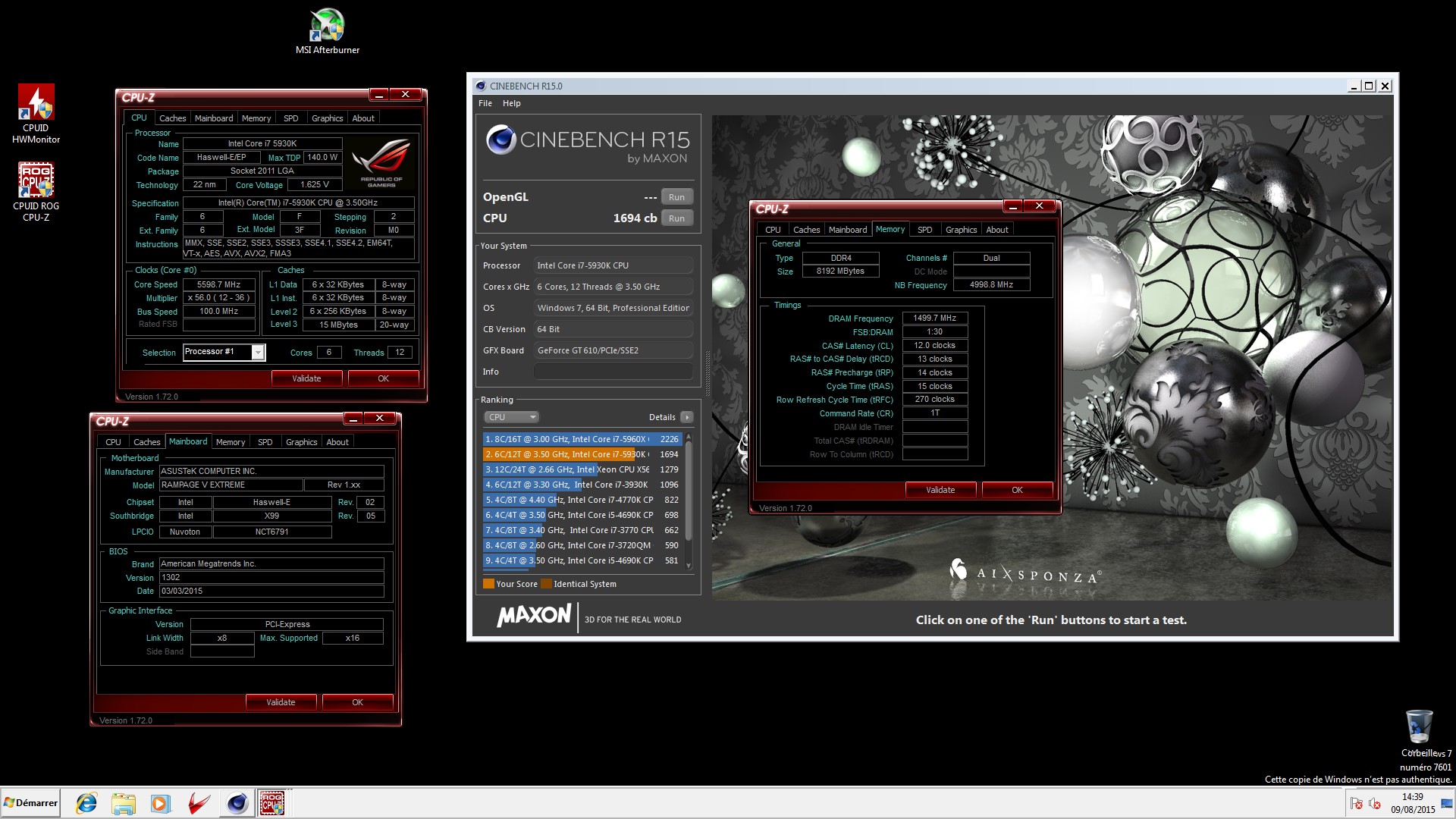Switch to Graphics tab in top CPU-Z window

click(327, 118)
